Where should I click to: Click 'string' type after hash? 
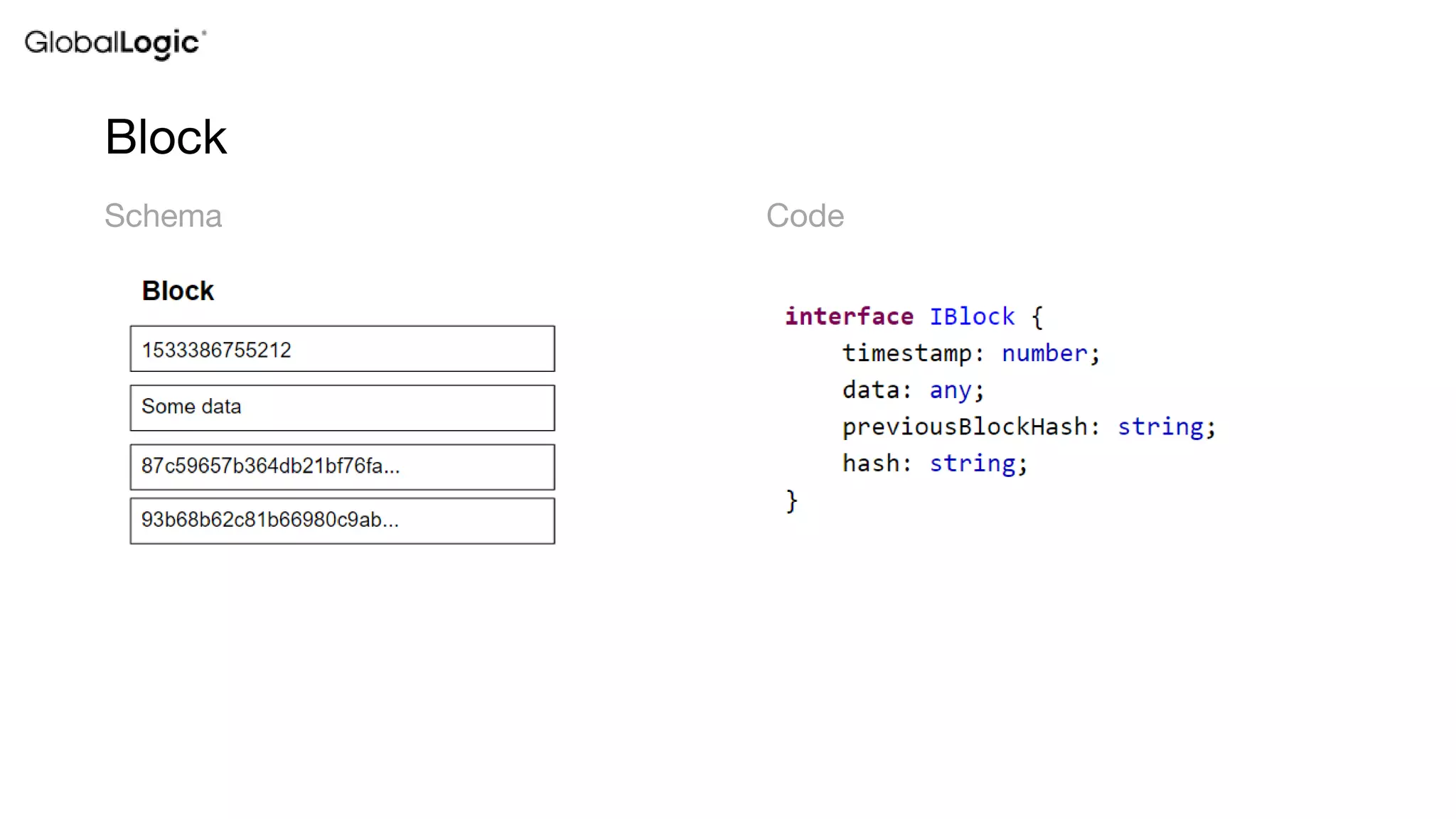pos(973,464)
